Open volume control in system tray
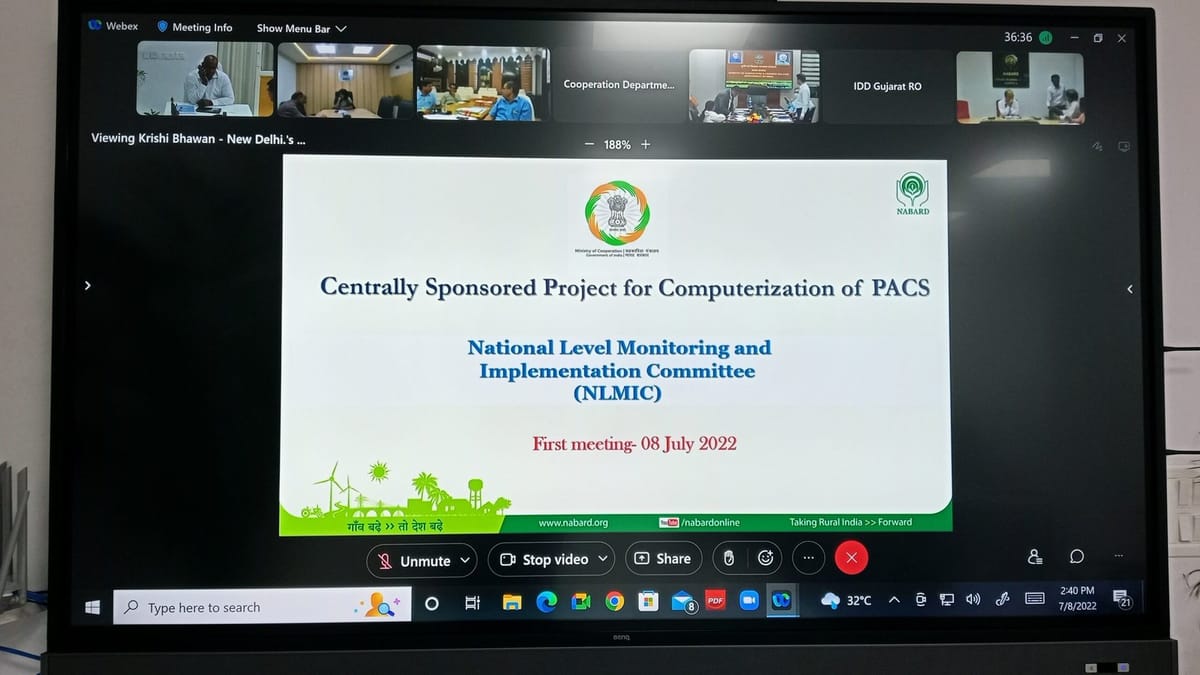The image size is (1200, 675). point(973,599)
